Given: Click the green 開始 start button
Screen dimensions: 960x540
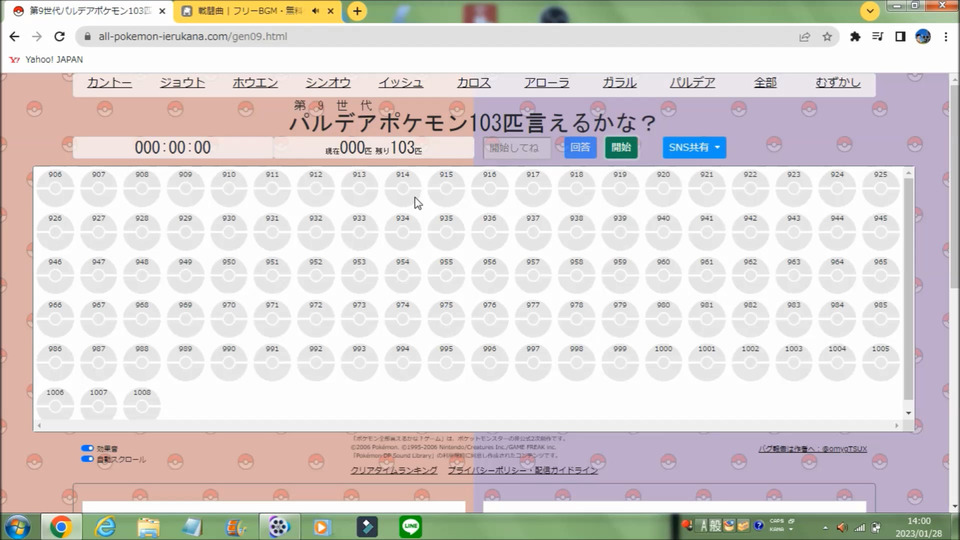Looking at the screenshot, I should pos(621,148).
